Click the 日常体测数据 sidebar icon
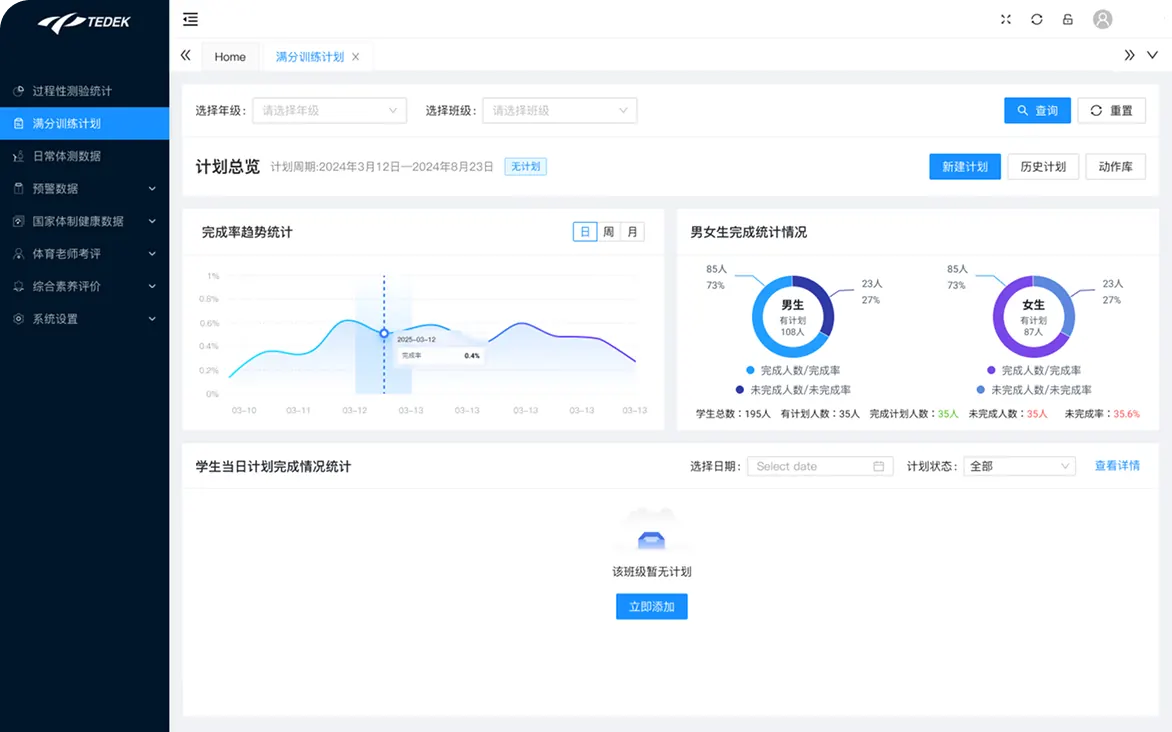This screenshot has height=732, width=1172. pyautogui.click(x=19, y=156)
